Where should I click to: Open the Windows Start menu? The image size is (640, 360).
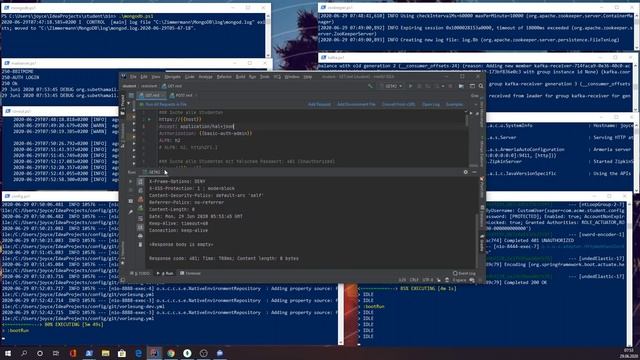7,353
